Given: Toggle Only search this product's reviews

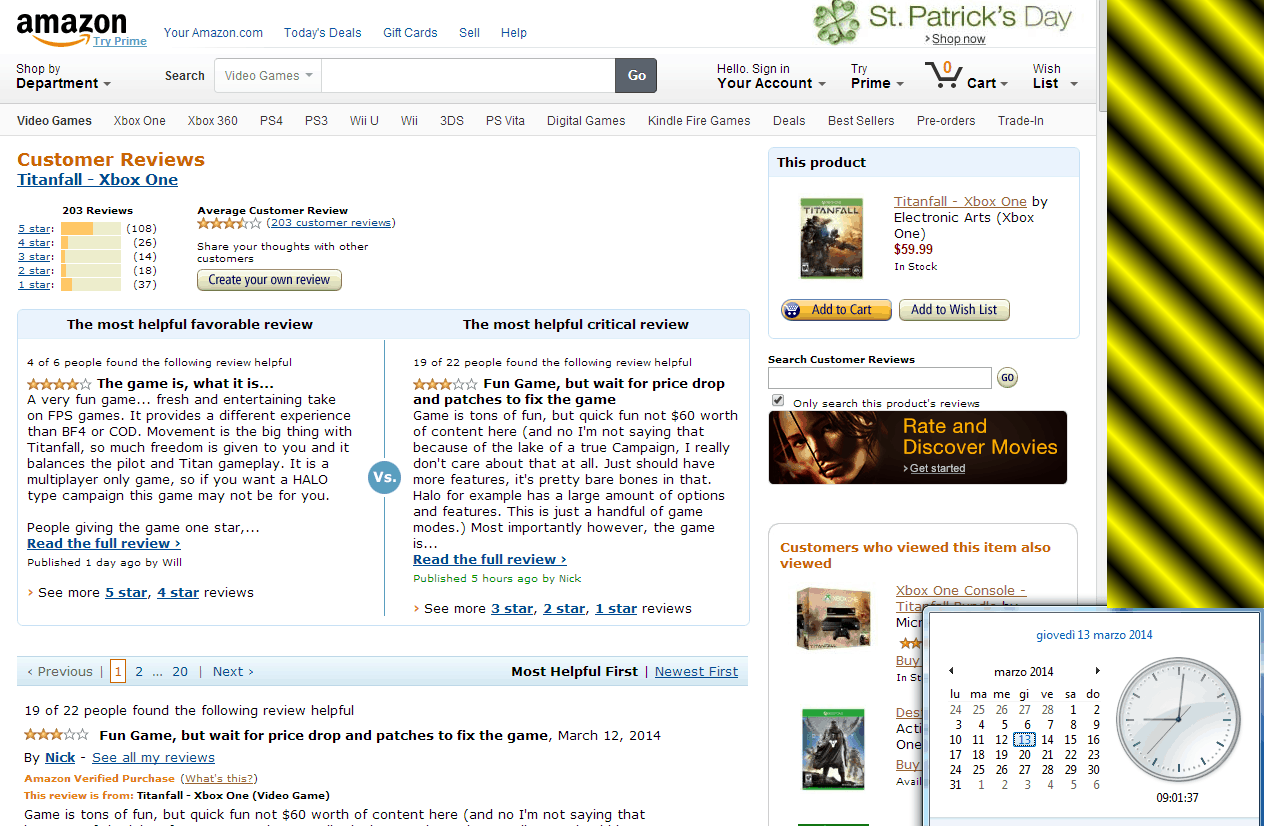Looking at the screenshot, I should 778,401.
